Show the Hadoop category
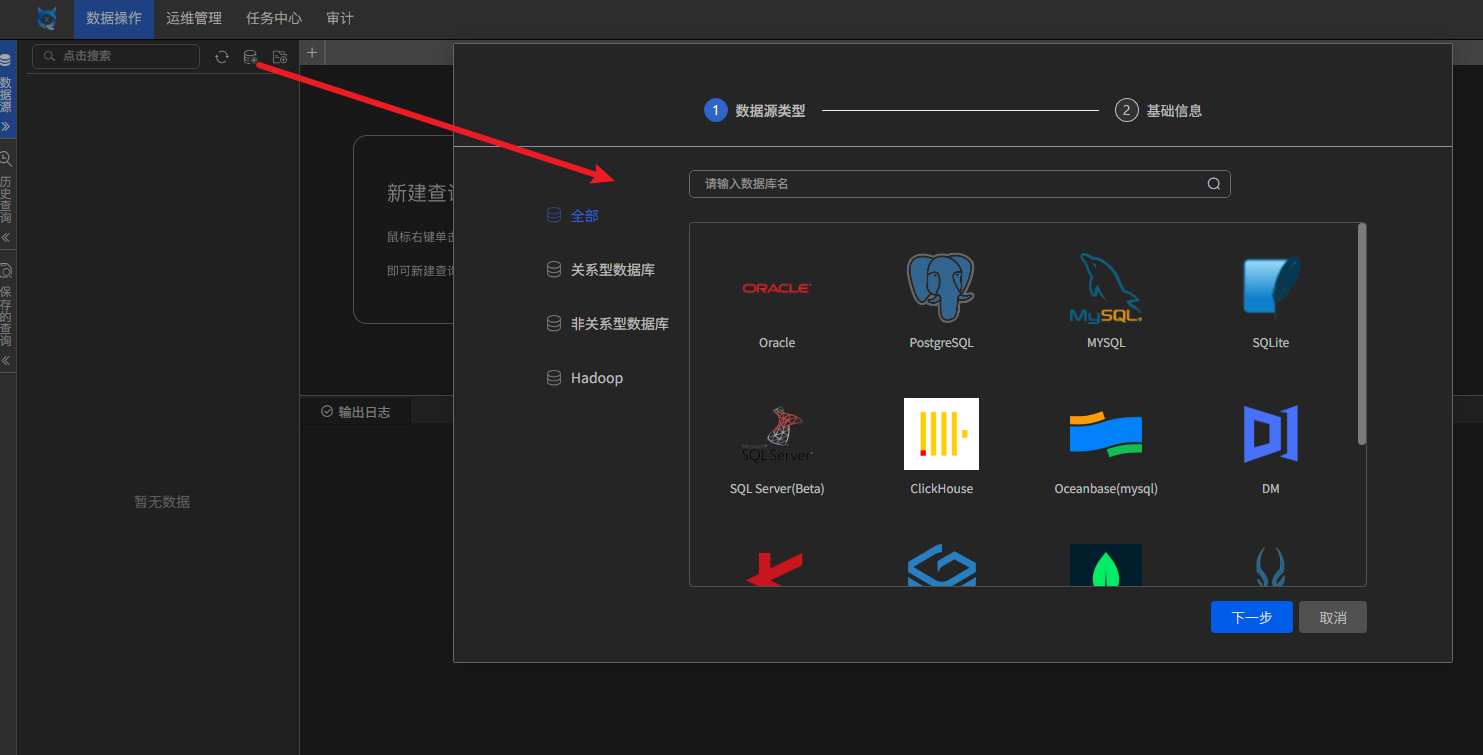The height and width of the screenshot is (755, 1483). pos(585,378)
